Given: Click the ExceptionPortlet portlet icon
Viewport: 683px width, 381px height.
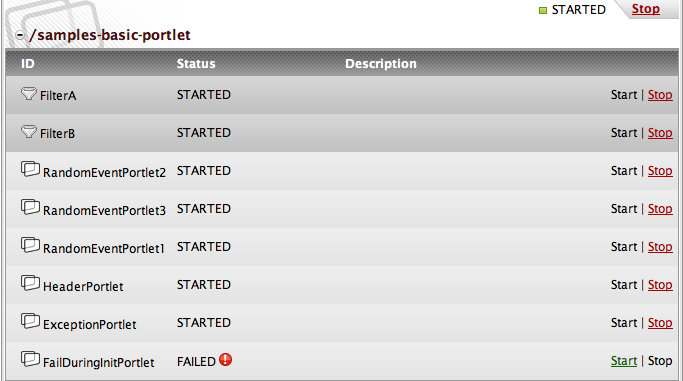Looking at the screenshot, I should (30, 321).
